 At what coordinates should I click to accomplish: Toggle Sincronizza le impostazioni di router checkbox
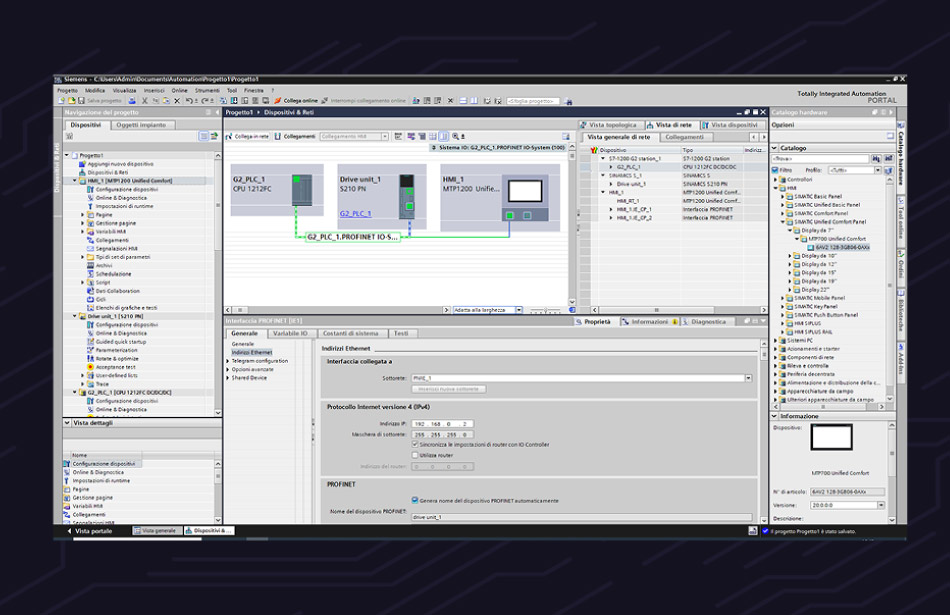(415, 444)
